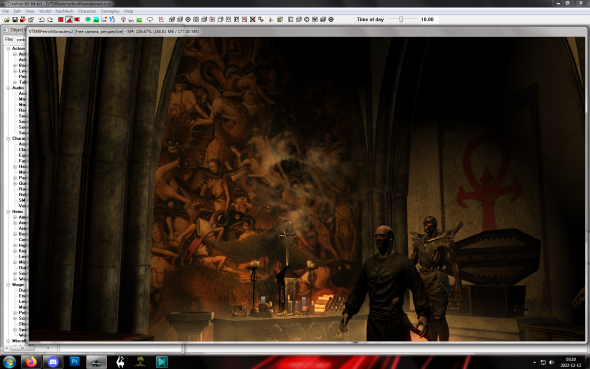The height and width of the screenshot is (369, 590).
Task: Toggle the highlighted red diagonal toolbar button
Action: pos(69,20)
